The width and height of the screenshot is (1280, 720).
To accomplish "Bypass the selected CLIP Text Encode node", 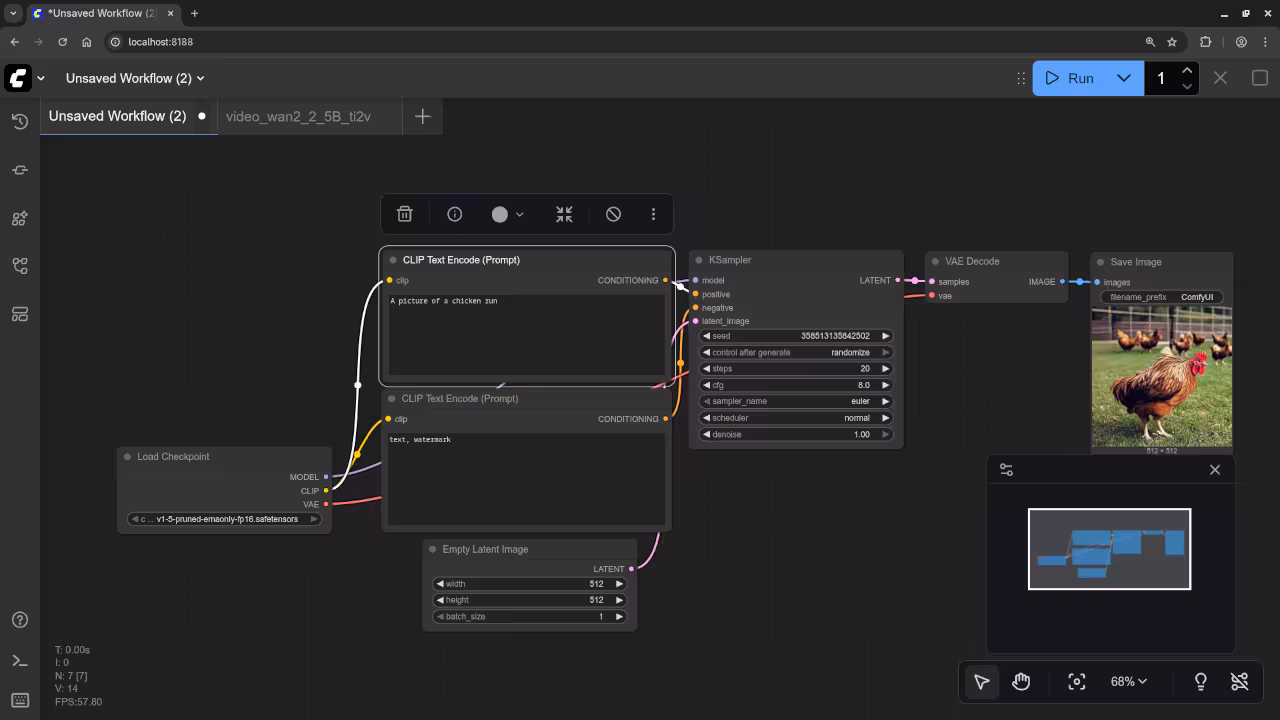I will click(x=613, y=214).
